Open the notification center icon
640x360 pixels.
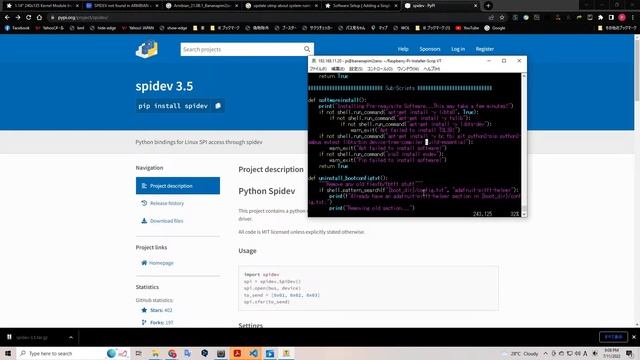pos(630,353)
